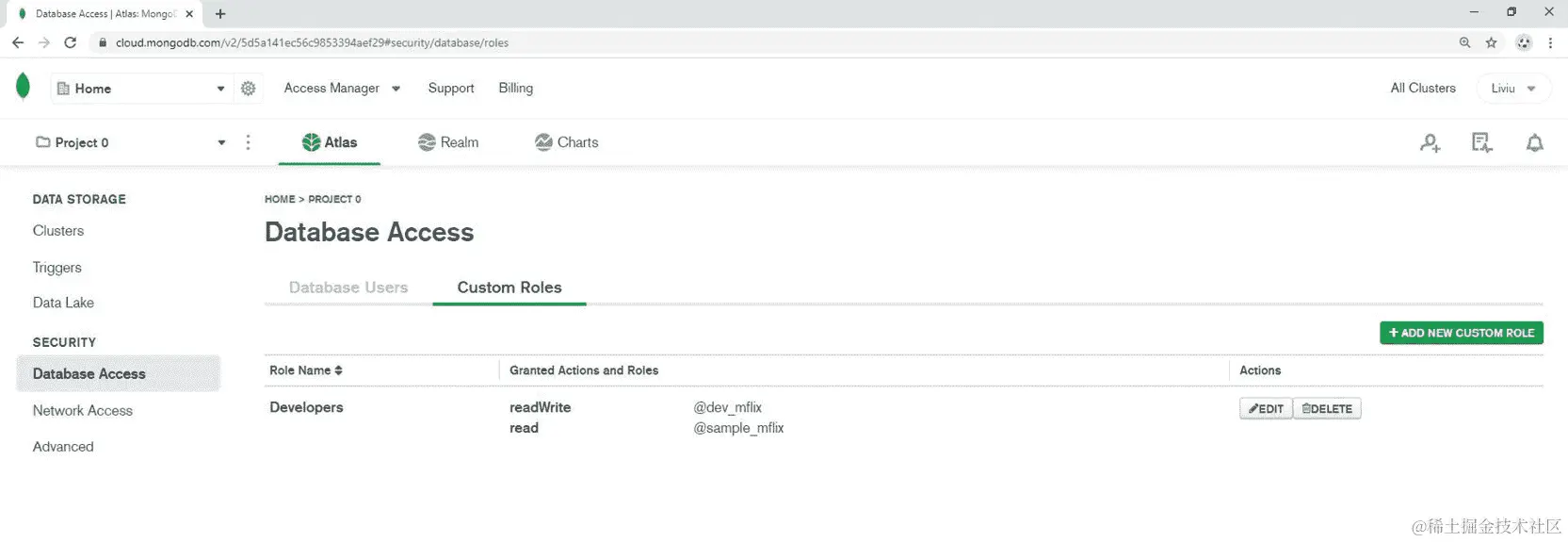
Task: Open Project 0 three-dot options menu
Action: (248, 142)
